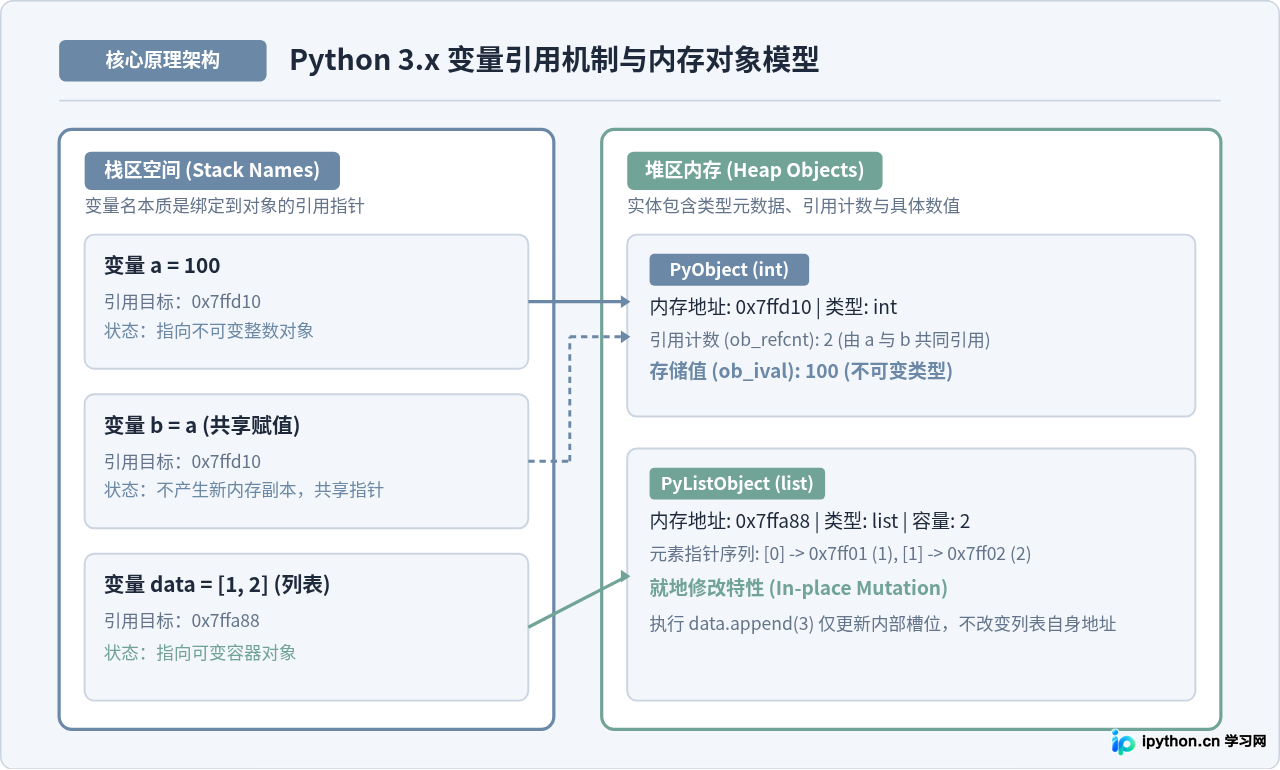Click the heading 变量 a = 100
This screenshot has width=1280, height=770.
tap(162, 265)
